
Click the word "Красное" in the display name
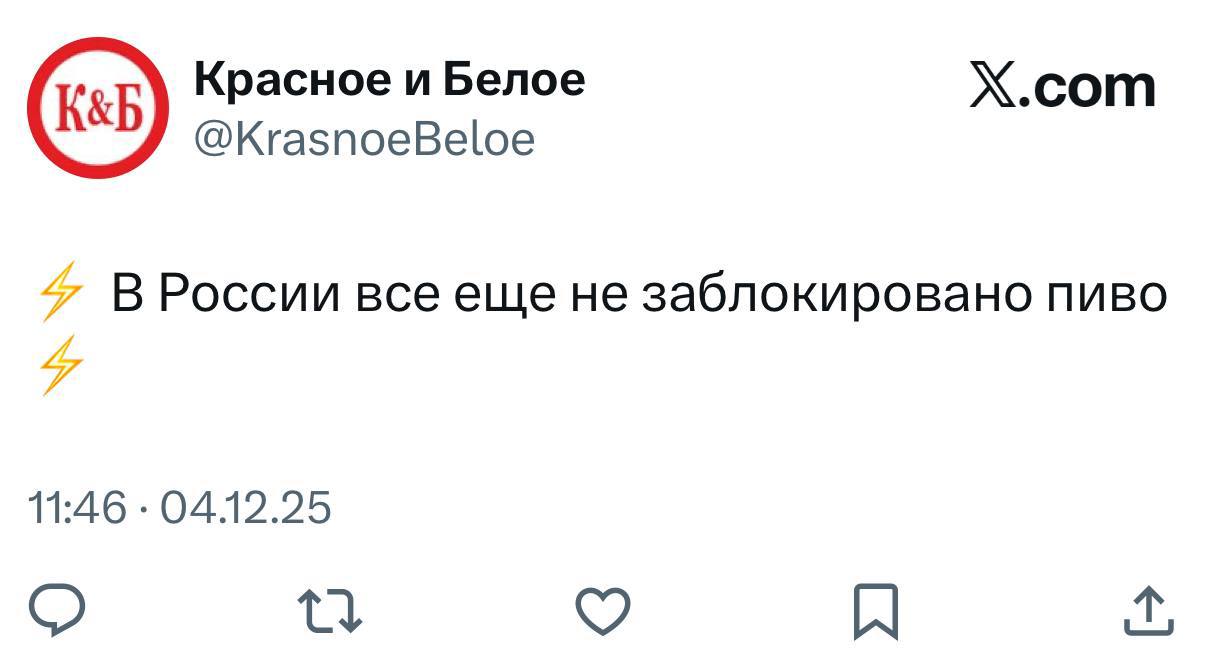(291, 78)
